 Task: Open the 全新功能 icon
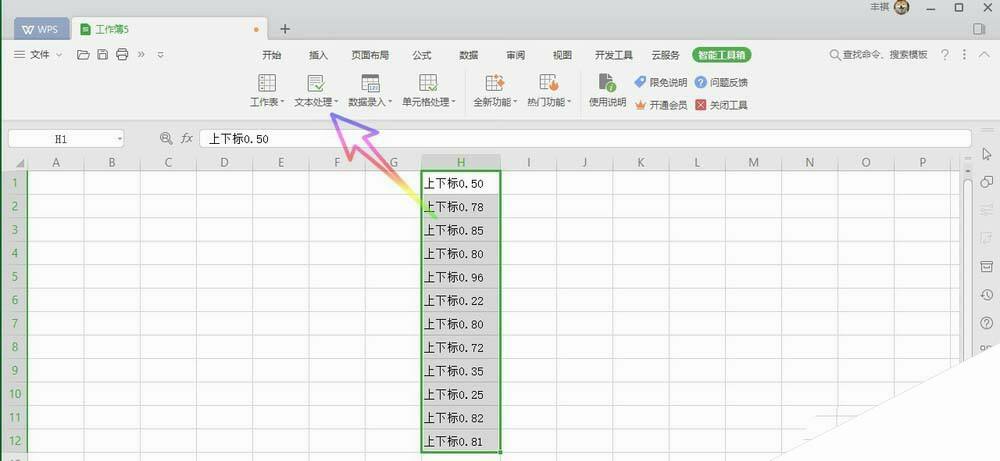coord(495,83)
